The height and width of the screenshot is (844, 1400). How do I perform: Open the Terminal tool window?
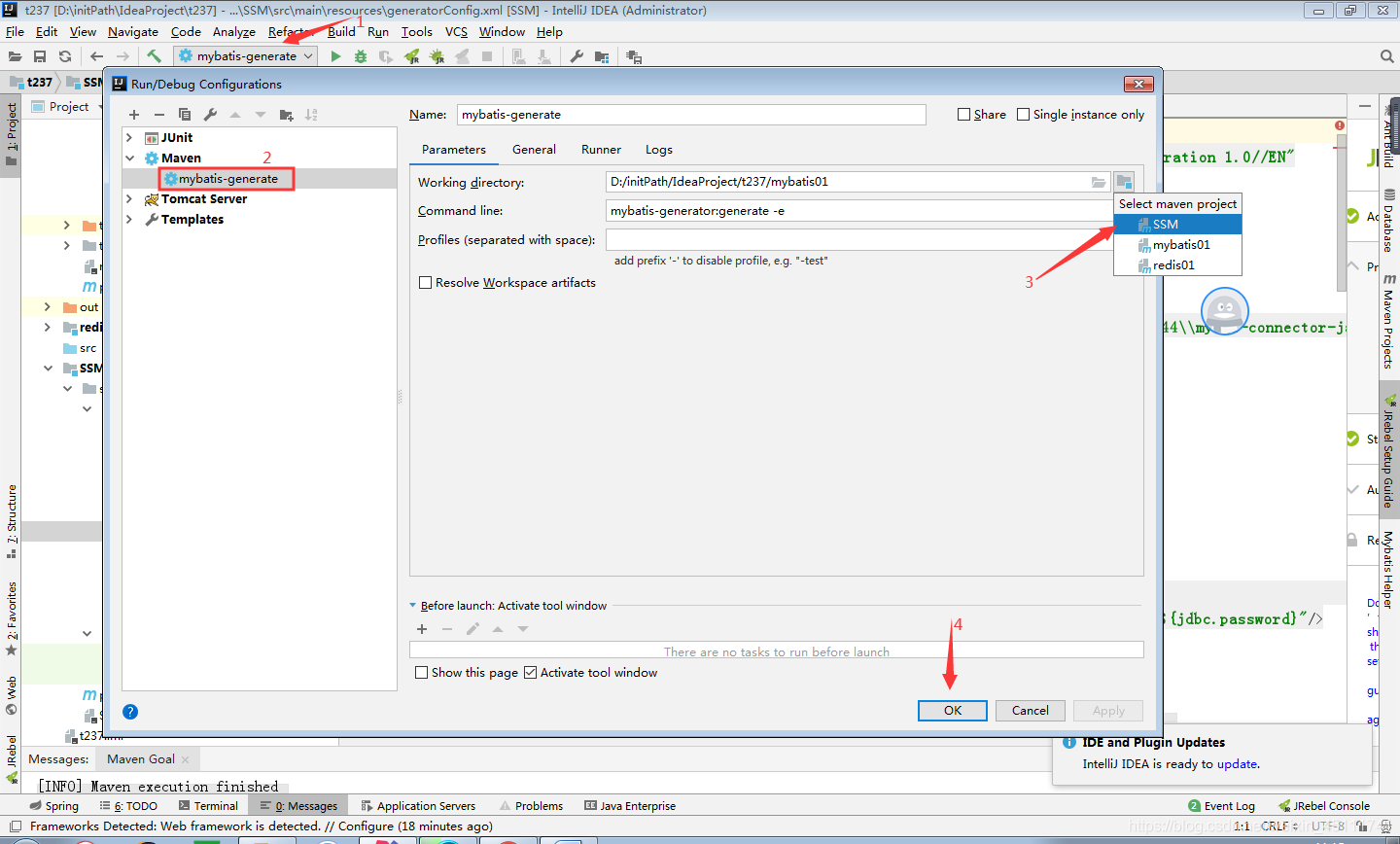(209, 806)
